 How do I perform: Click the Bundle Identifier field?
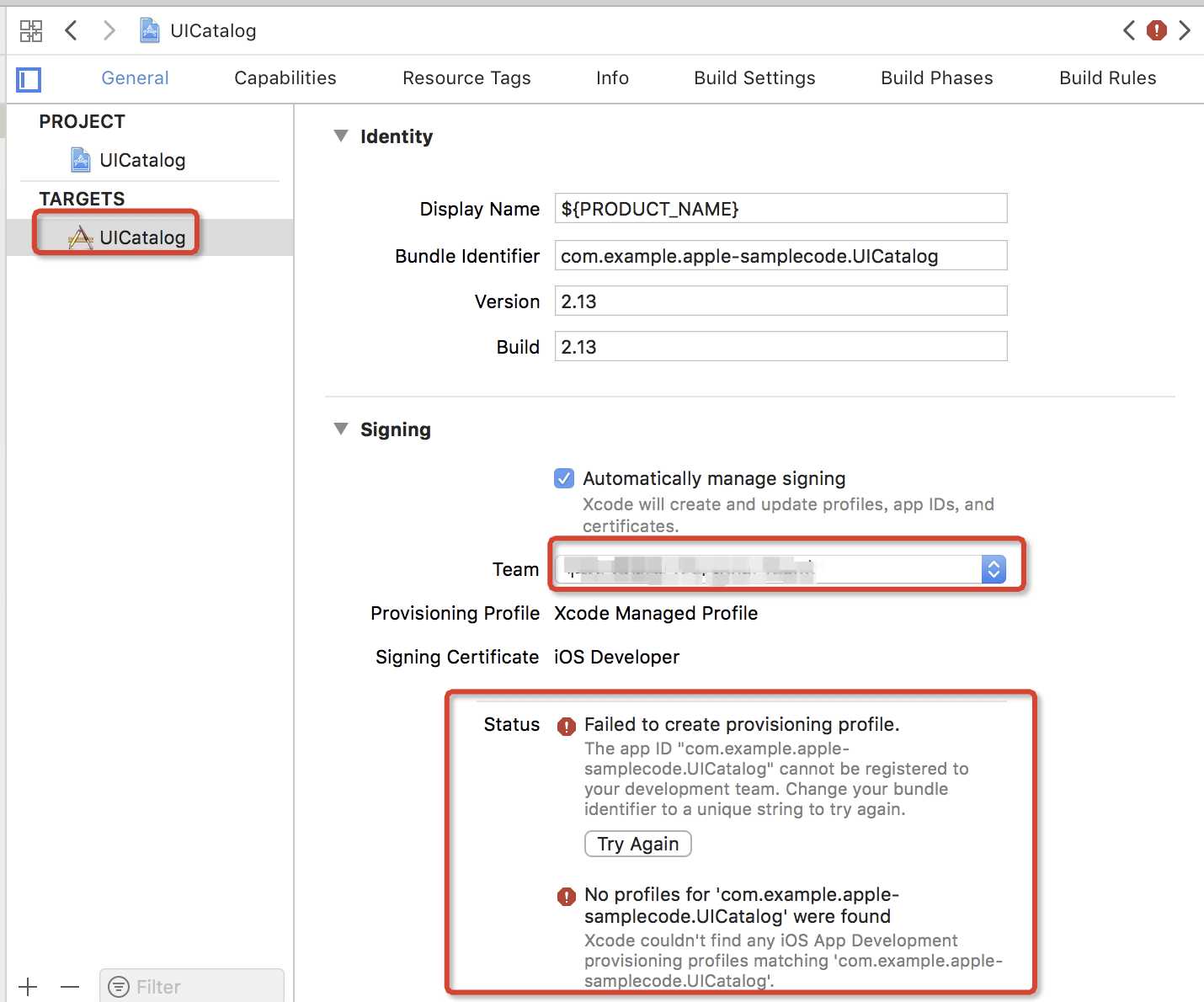click(x=780, y=255)
